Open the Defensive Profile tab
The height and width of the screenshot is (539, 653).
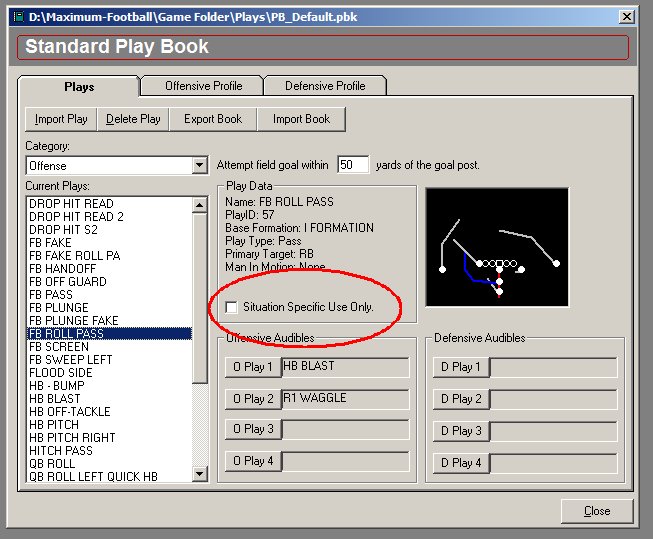325,86
